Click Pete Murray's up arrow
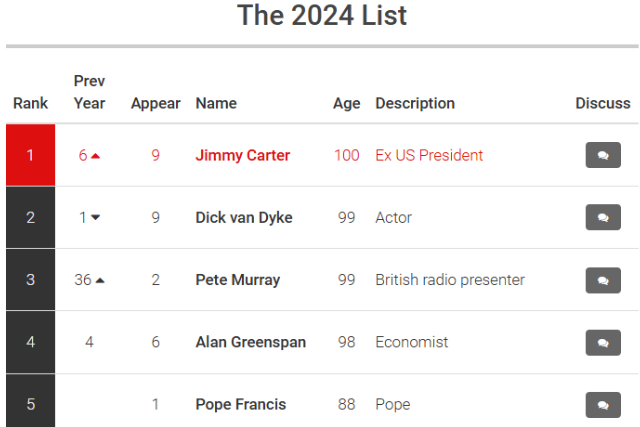Screen dimensions: 640x427 pos(100,280)
